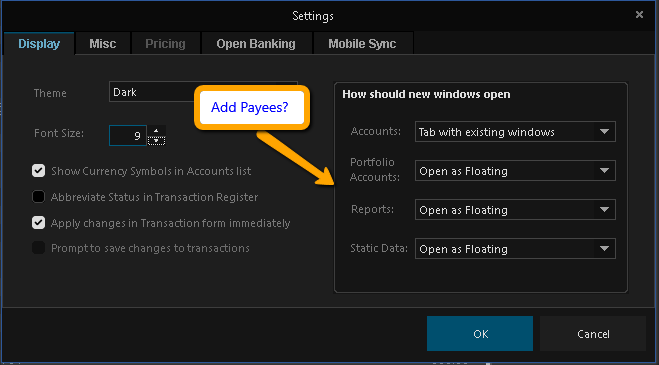Click the 'Portfolio Accounts:' label
659x365 pixels.
375,169
